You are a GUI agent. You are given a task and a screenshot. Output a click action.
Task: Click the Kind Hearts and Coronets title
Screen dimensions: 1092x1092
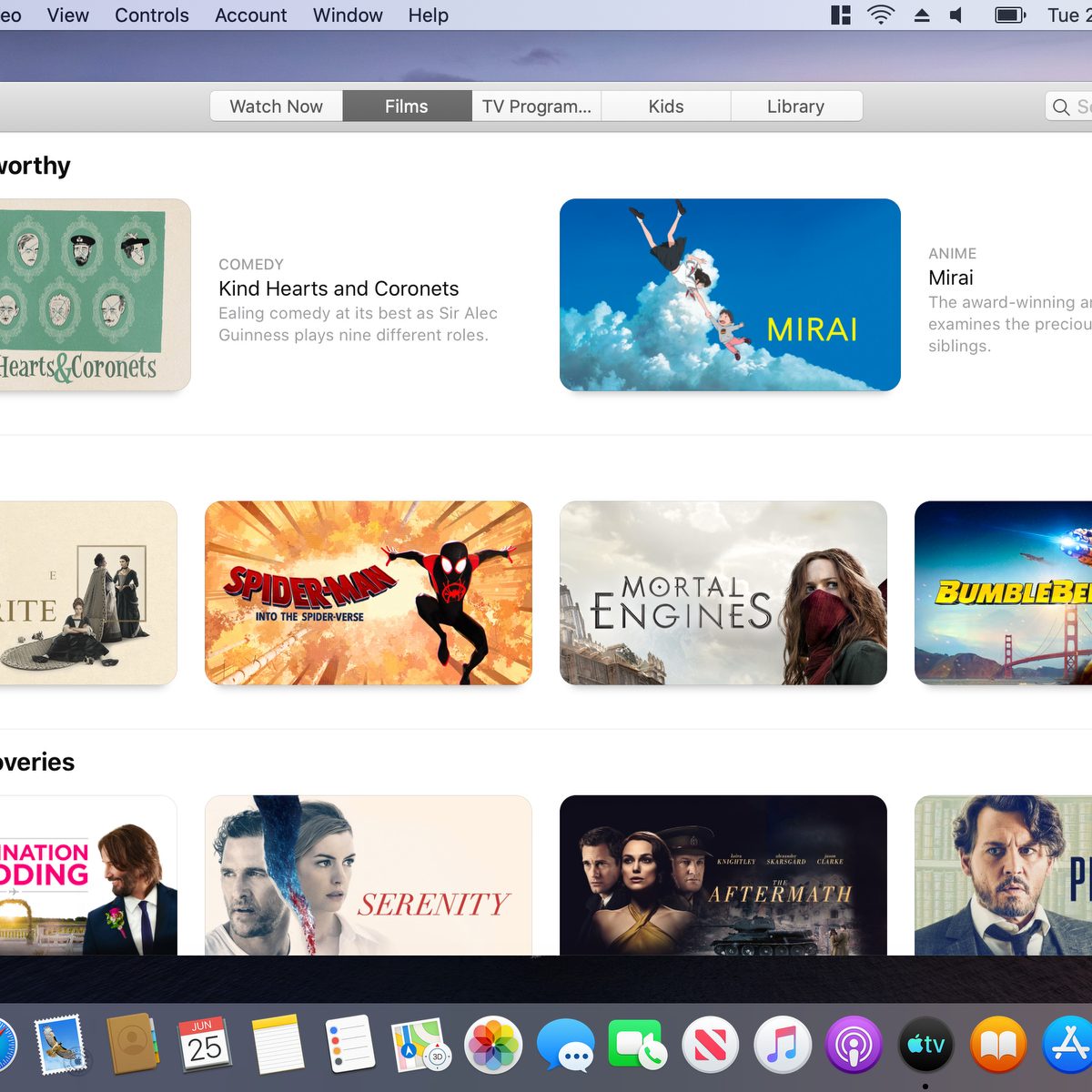[339, 288]
